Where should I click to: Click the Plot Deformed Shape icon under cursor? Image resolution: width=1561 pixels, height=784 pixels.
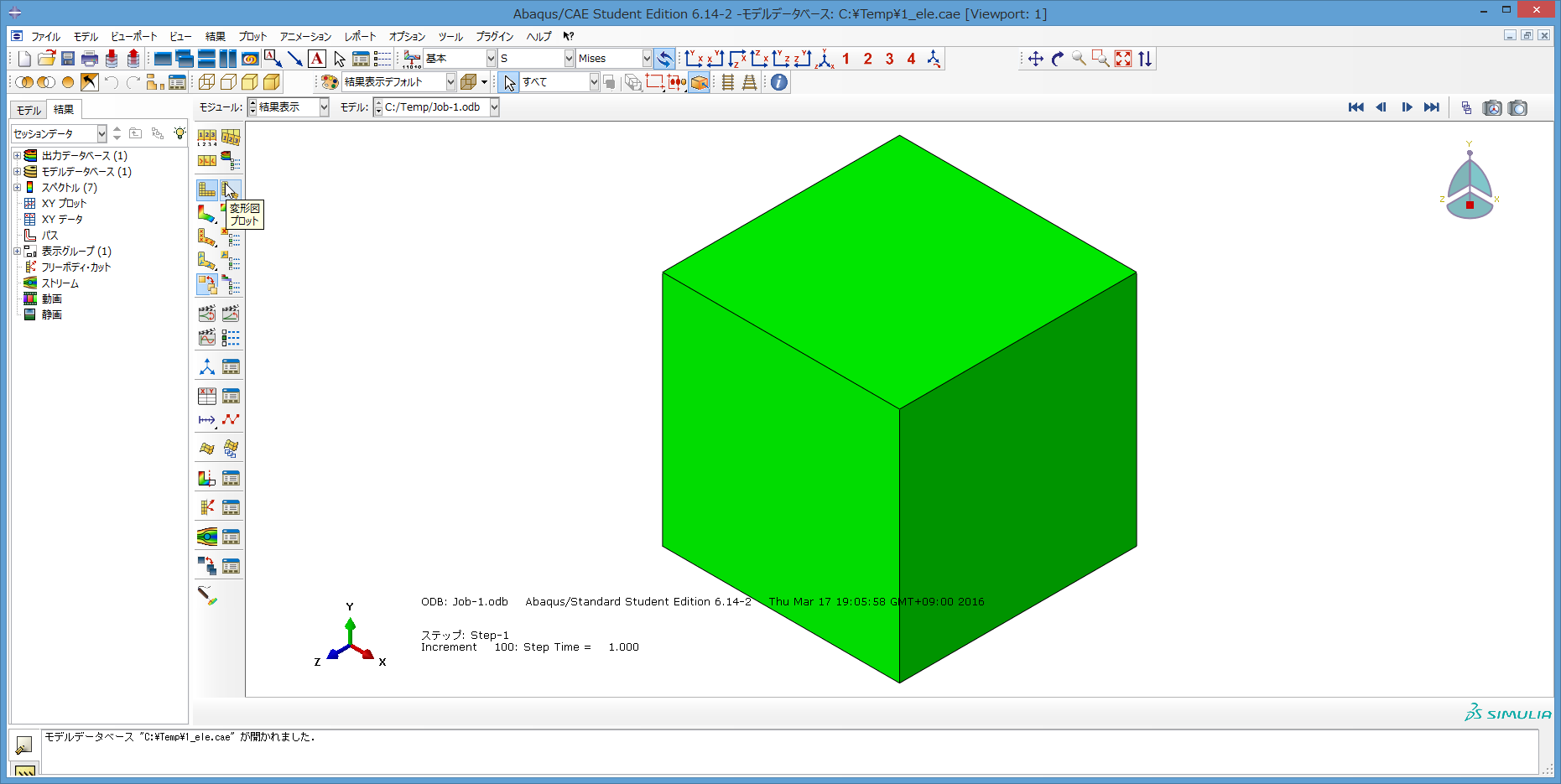tap(231, 190)
